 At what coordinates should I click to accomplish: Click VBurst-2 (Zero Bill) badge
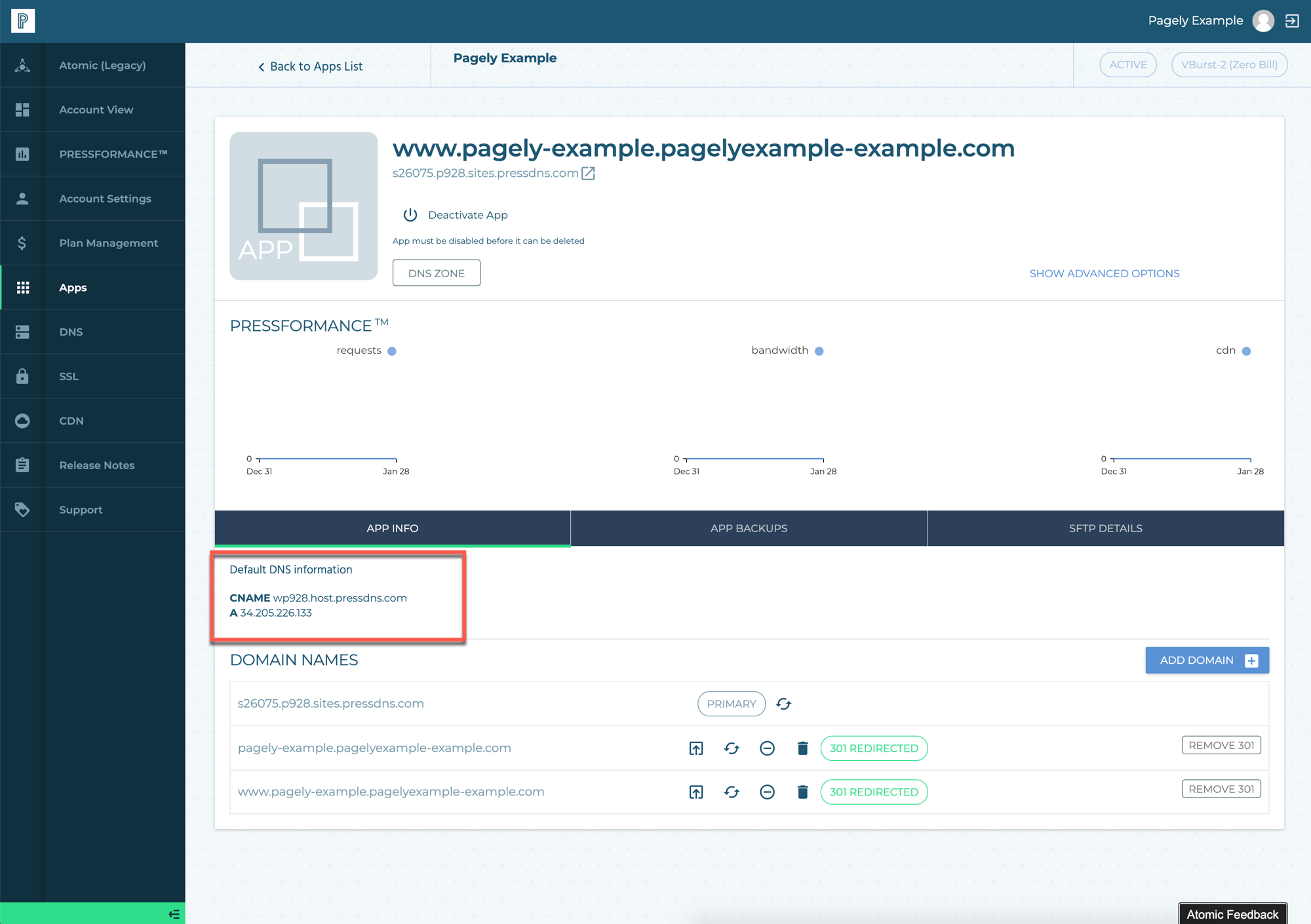(1229, 65)
